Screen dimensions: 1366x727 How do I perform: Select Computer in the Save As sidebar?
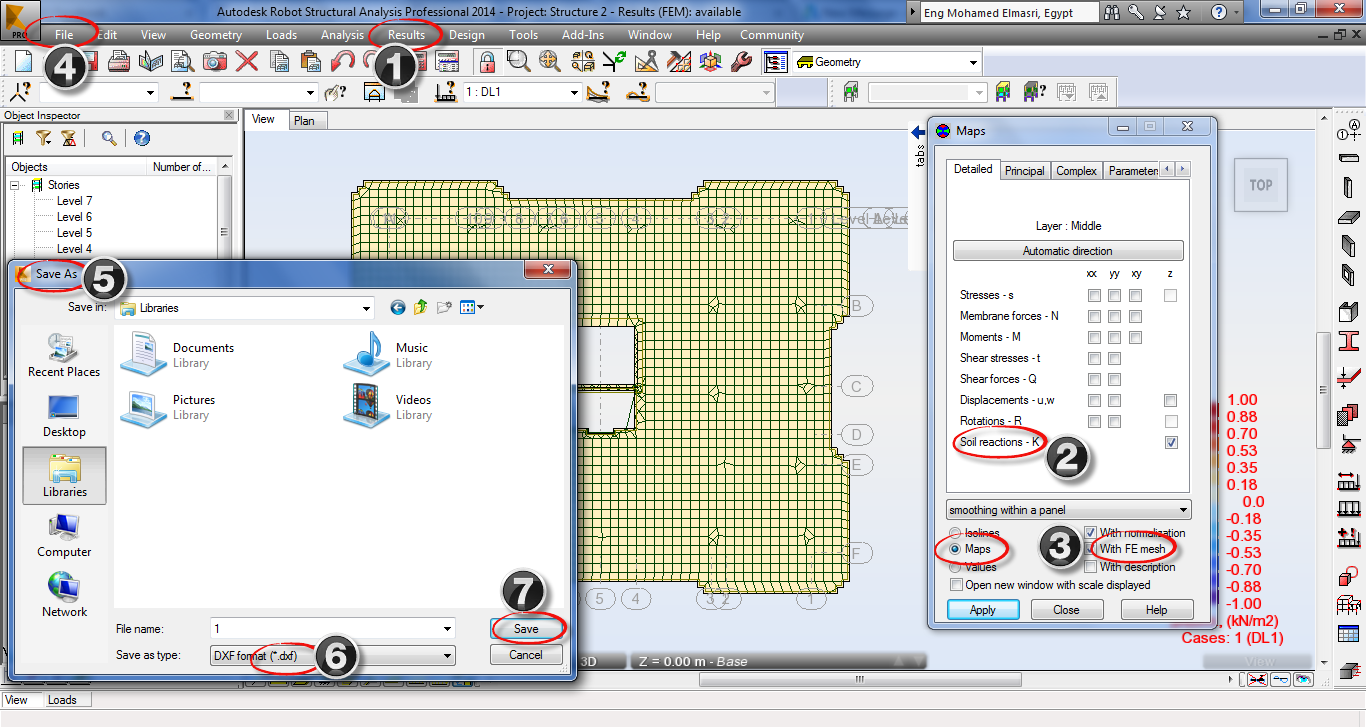[64, 534]
